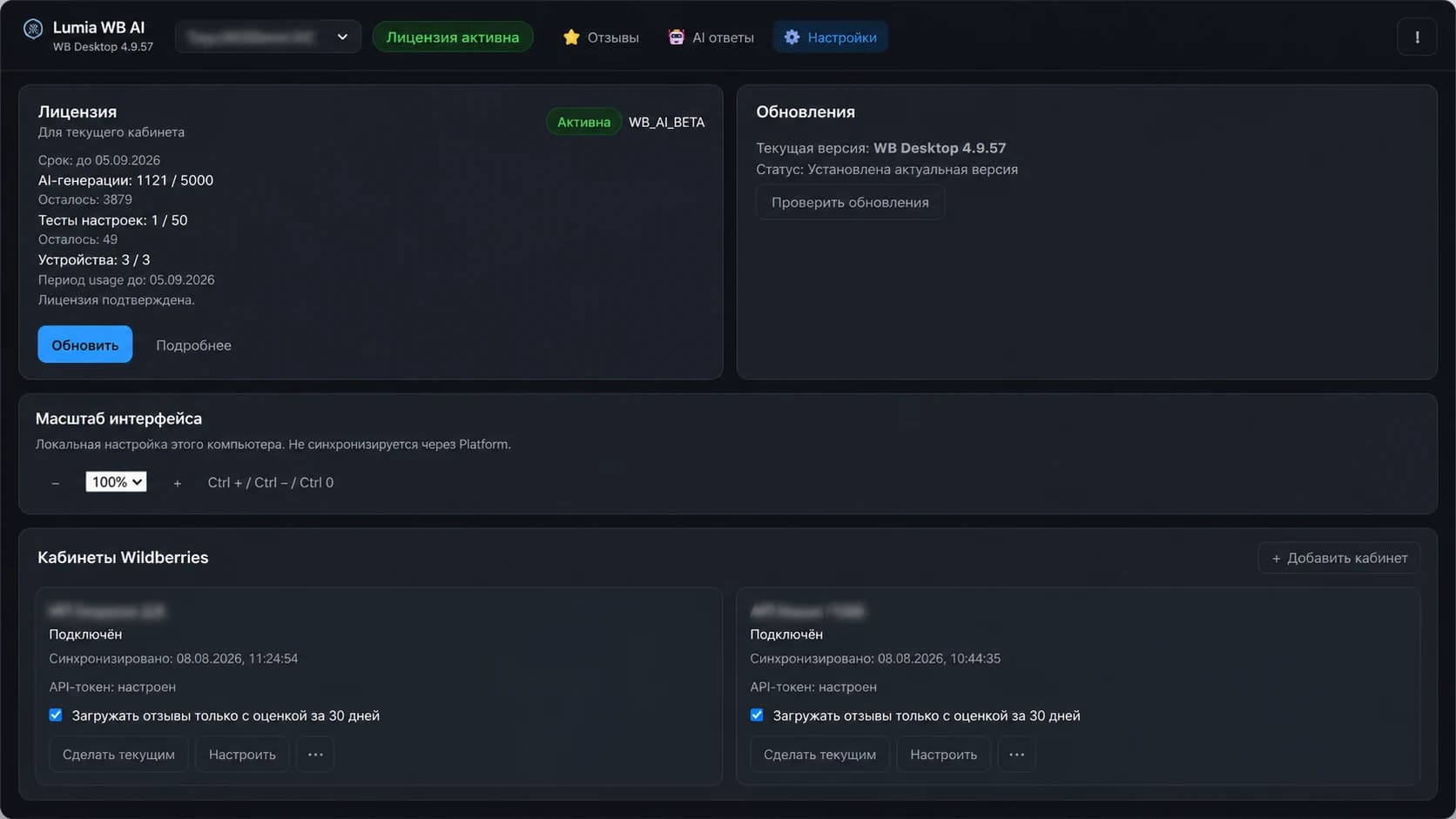Open more options for cabinet synced 11:24:54
This screenshot has width=1456, height=819.
coord(315,755)
